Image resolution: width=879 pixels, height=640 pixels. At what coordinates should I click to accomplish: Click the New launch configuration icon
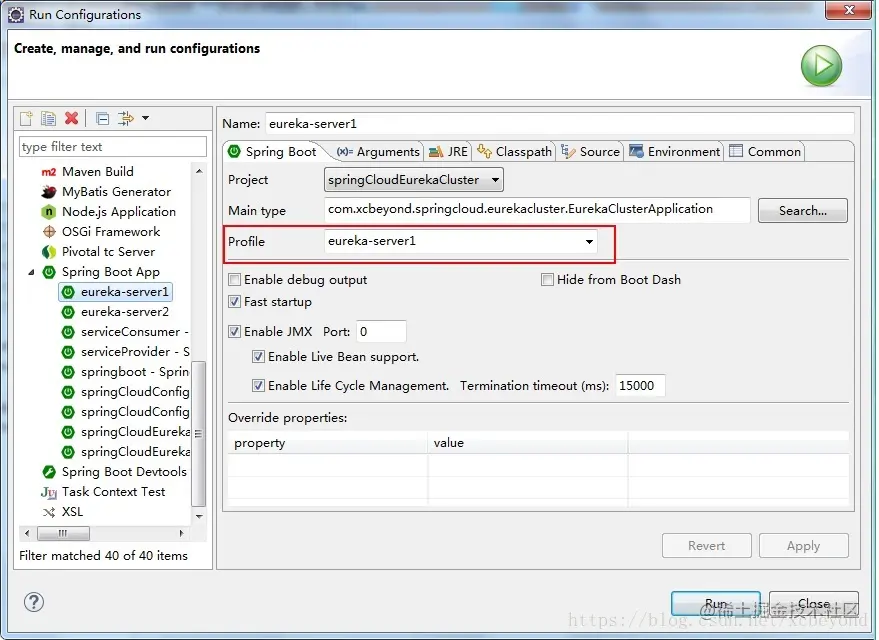point(26,118)
